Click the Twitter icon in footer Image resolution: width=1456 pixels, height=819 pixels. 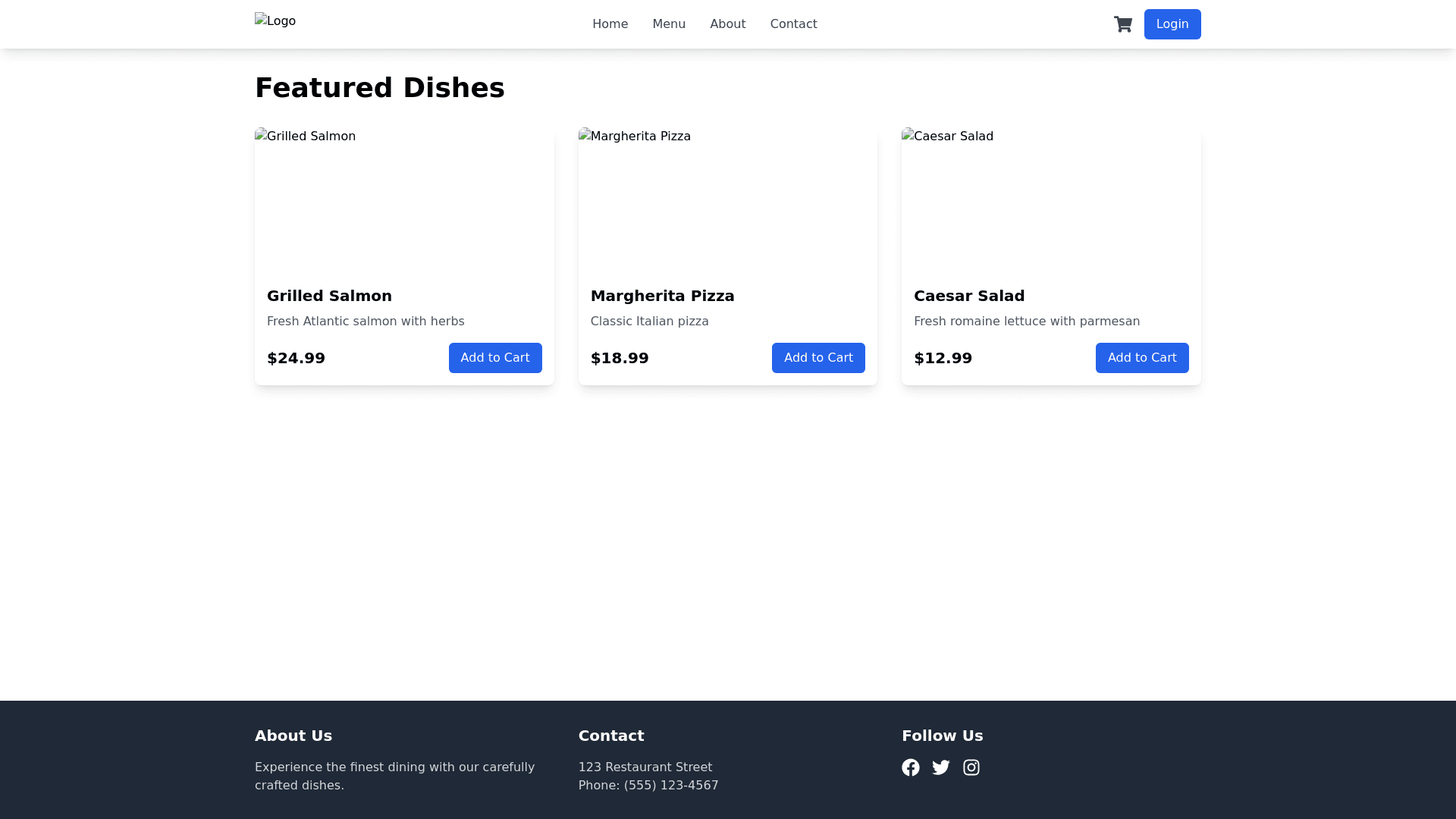coord(941,767)
